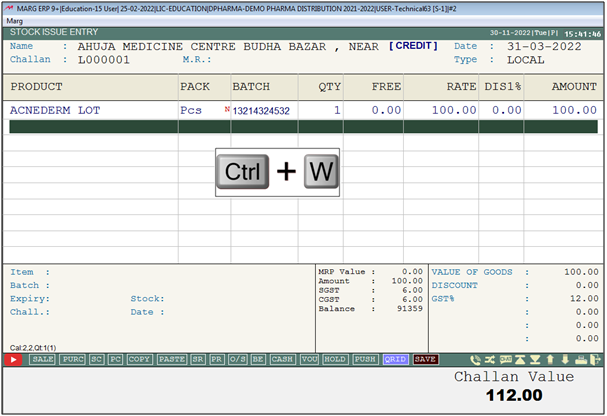Click the red YouTube play icon
Screen dimensions: 607x416
tap(14, 359)
